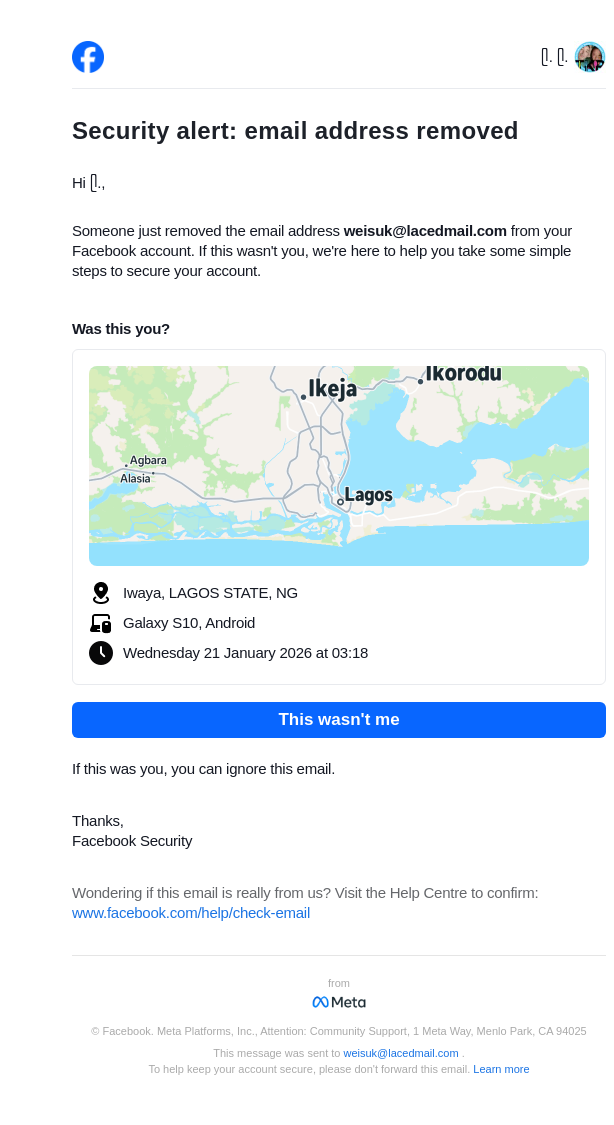Click the footer weisuk@lacedmail.com email link
The width and height of the screenshot is (614, 1125).
[x=401, y=1053]
